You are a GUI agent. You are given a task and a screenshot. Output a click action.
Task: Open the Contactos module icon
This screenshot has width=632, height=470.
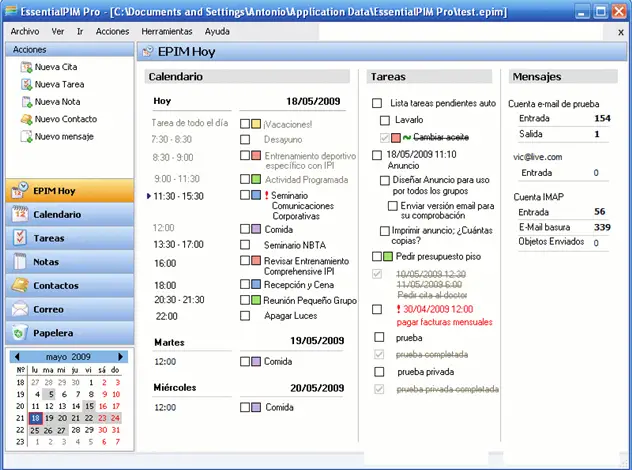click(x=19, y=285)
